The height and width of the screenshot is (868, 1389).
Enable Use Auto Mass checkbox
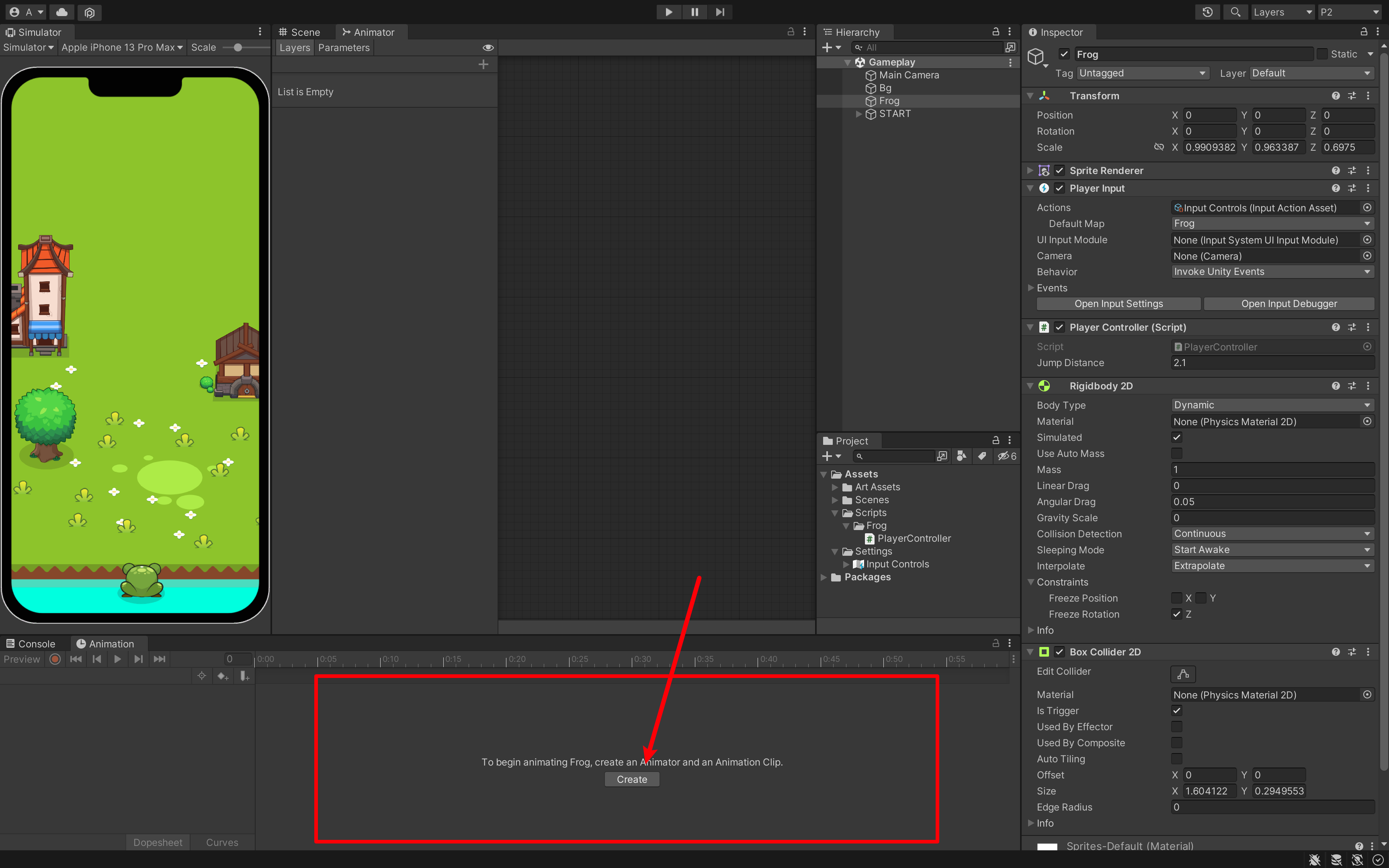click(1177, 454)
